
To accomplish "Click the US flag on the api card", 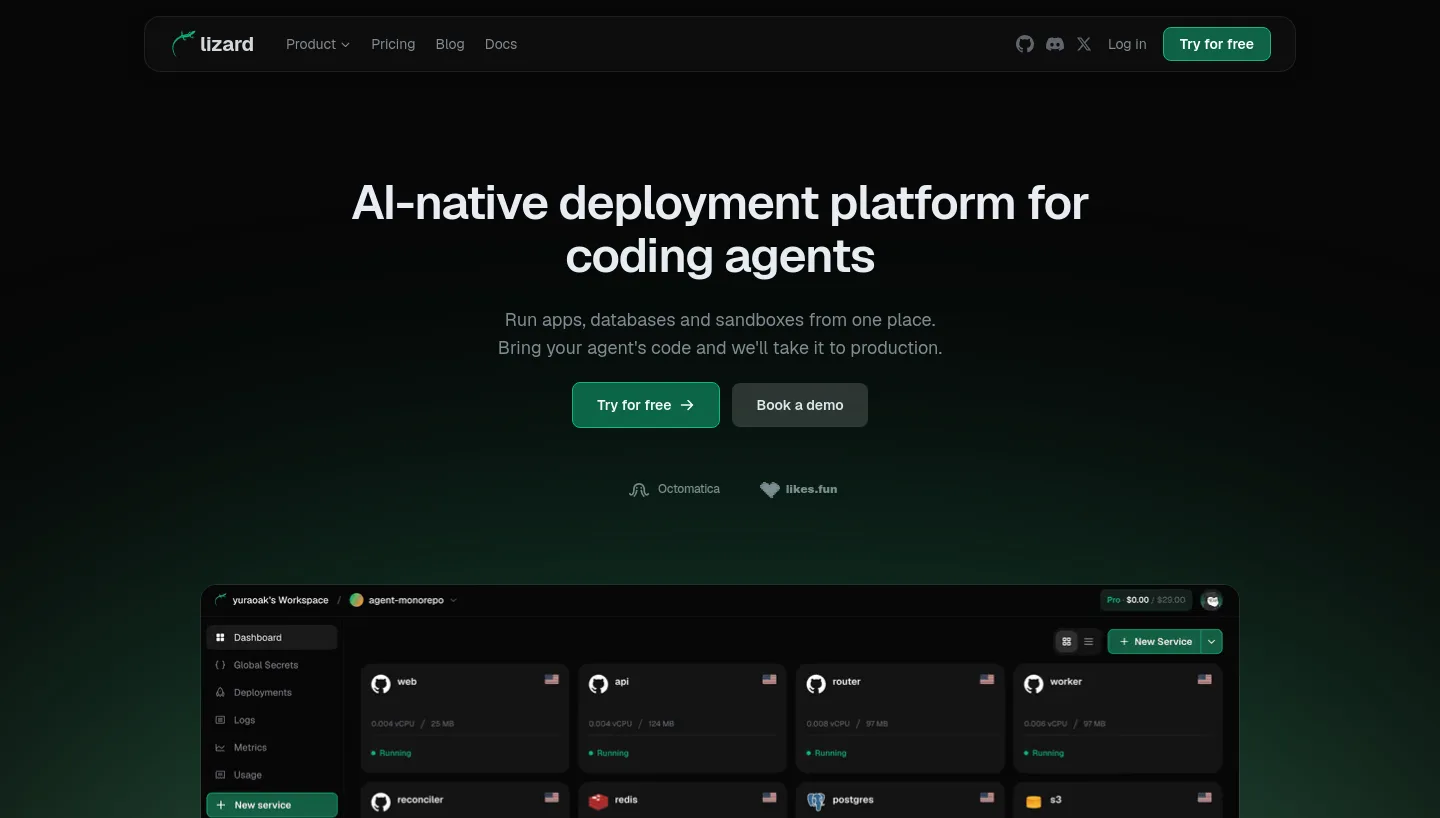I will [x=770, y=679].
